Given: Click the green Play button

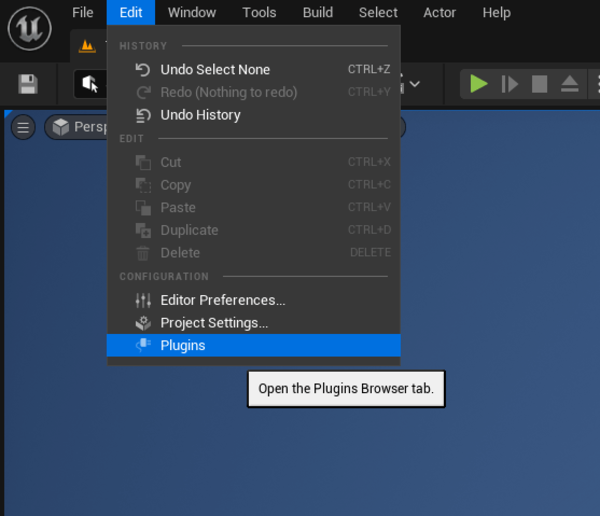Looking at the screenshot, I should pyautogui.click(x=478, y=84).
